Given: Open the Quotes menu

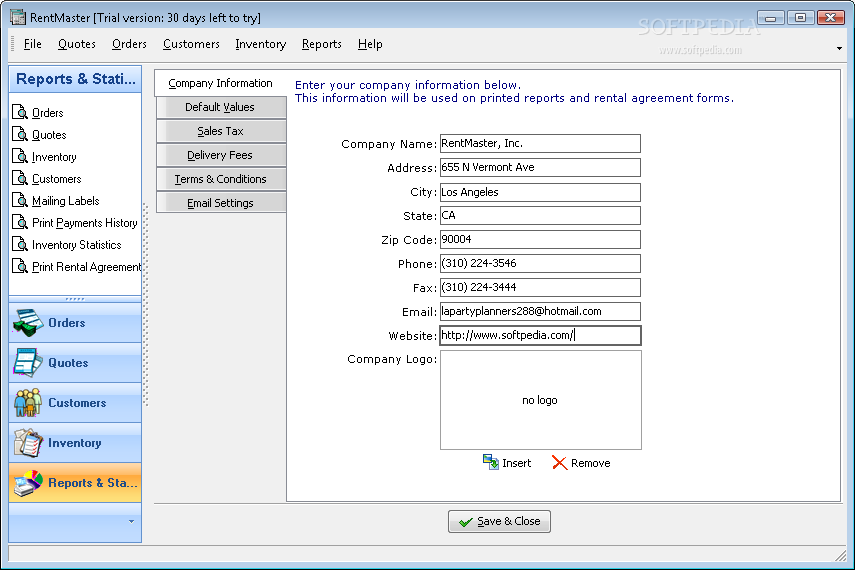Looking at the screenshot, I should (x=77, y=44).
